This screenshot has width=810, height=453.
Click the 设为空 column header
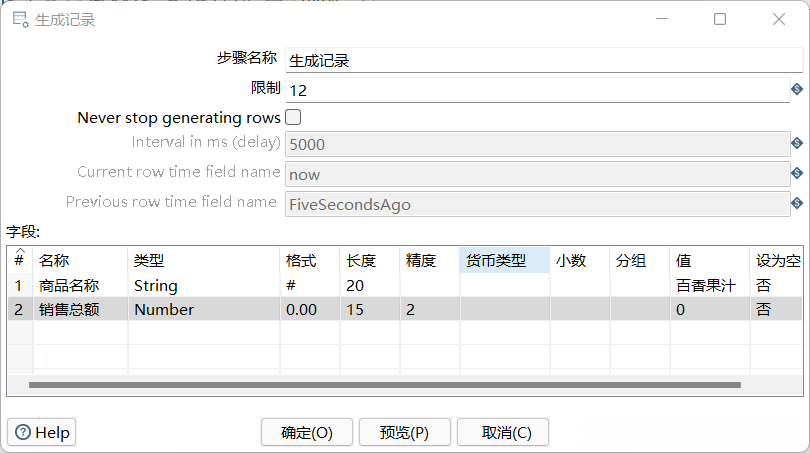point(776,260)
